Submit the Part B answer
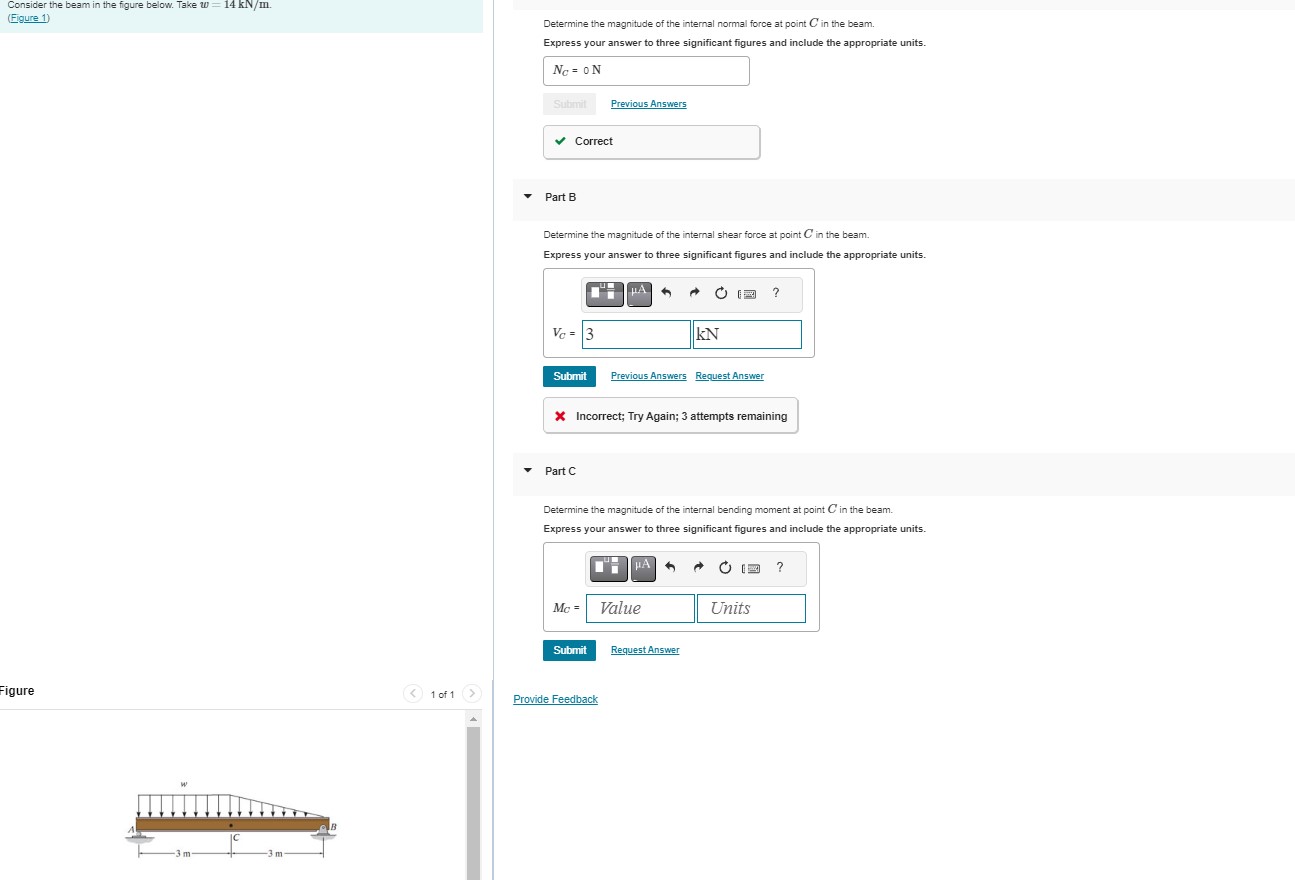This screenshot has width=1295, height=880. tap(570, 376)
